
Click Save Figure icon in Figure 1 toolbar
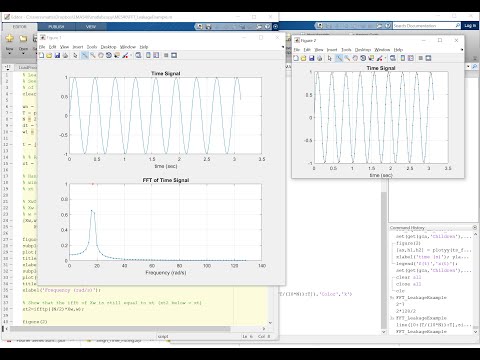tap(57, 55)
